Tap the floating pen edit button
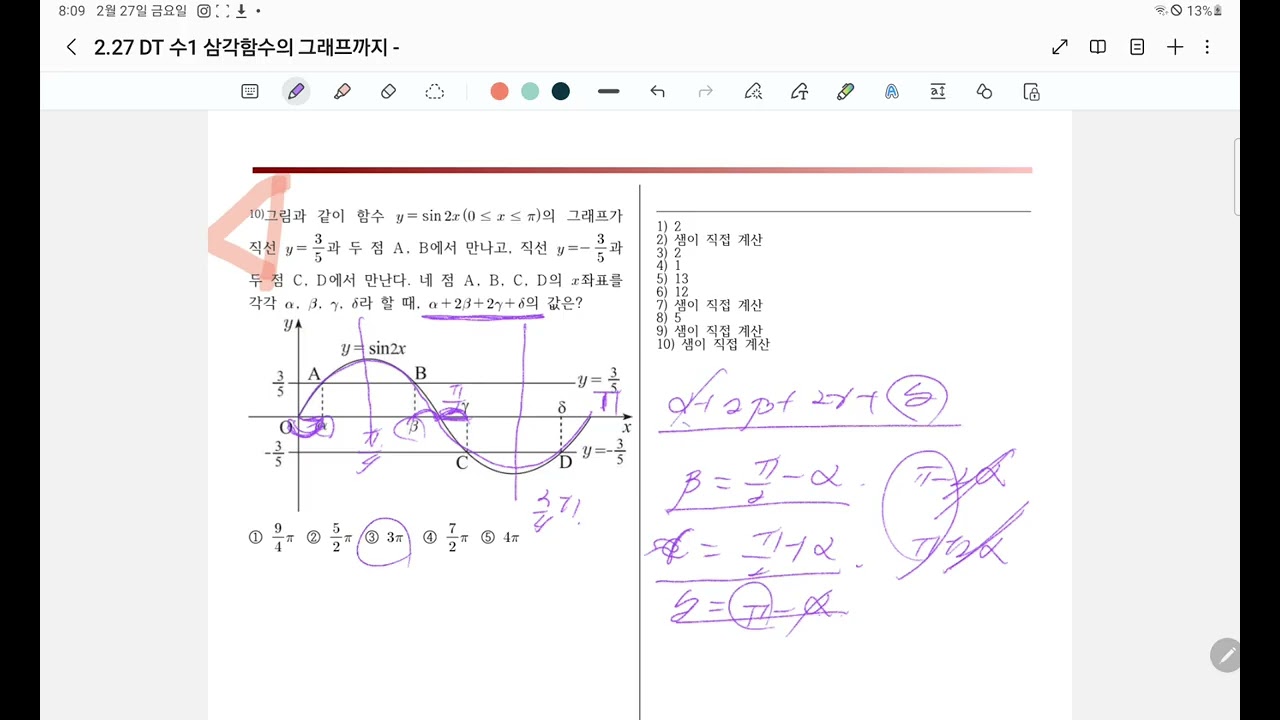 1226,655
